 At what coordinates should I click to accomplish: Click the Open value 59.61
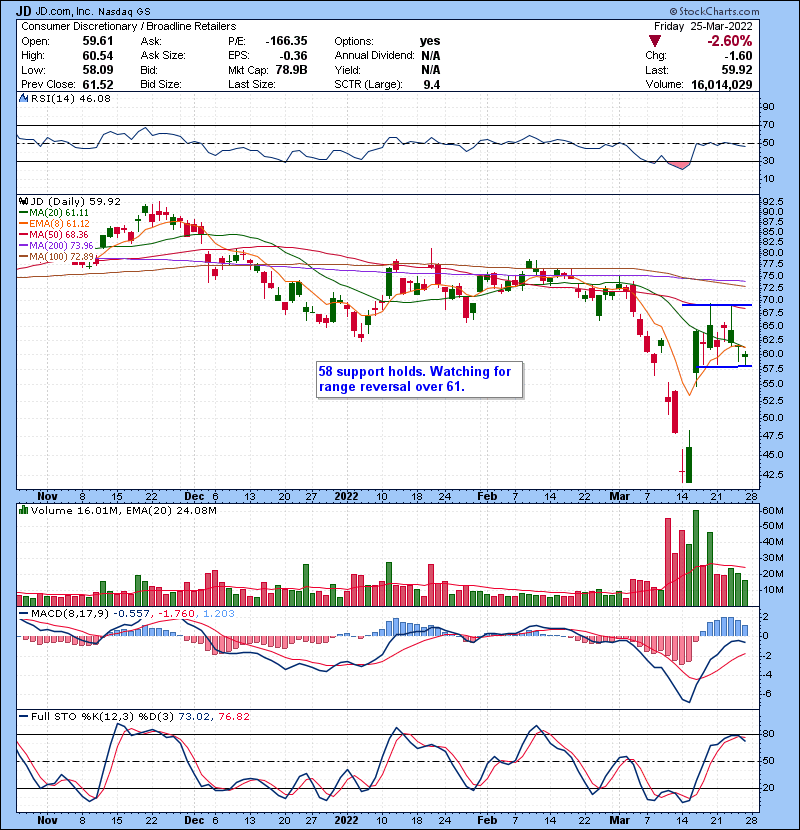(98, 41)
